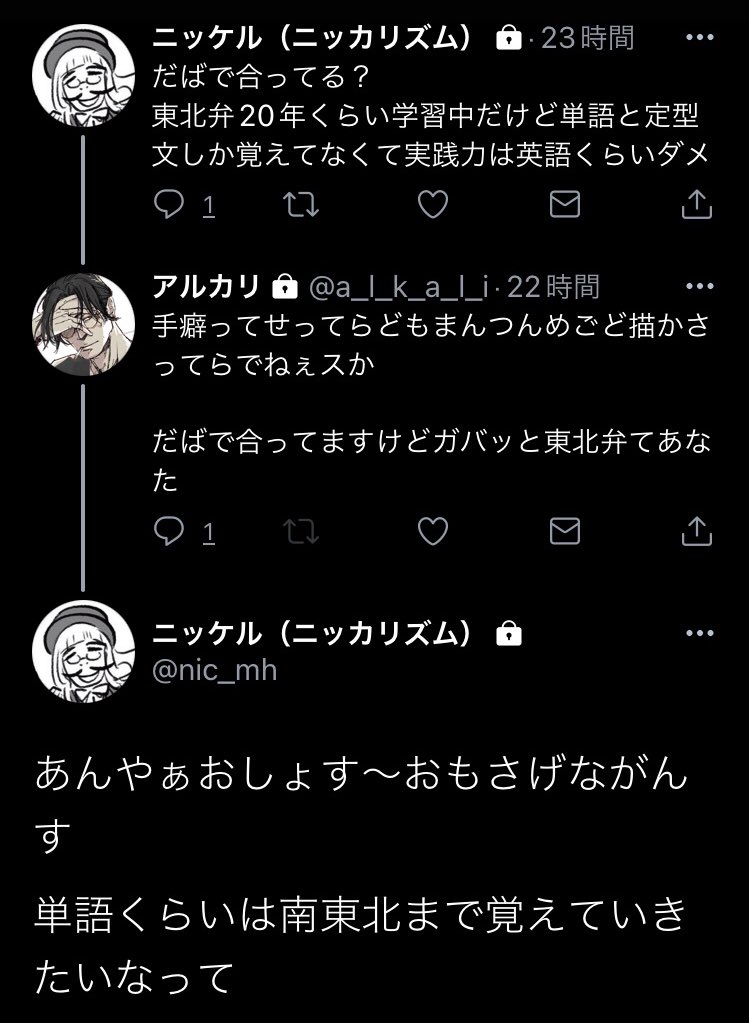
Task: Reply to アルカリ's tweet
Action: click(167, 532)
